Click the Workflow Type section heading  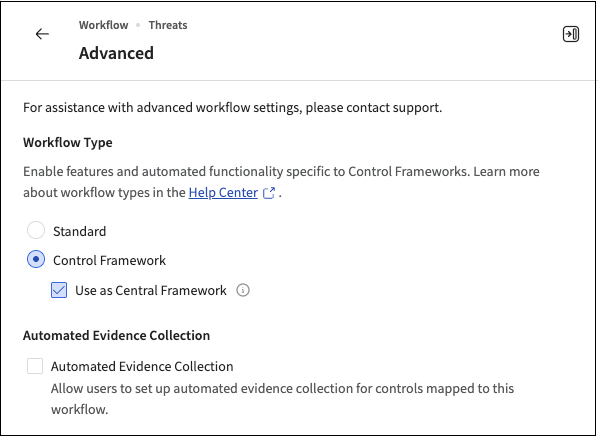[68, 142]
